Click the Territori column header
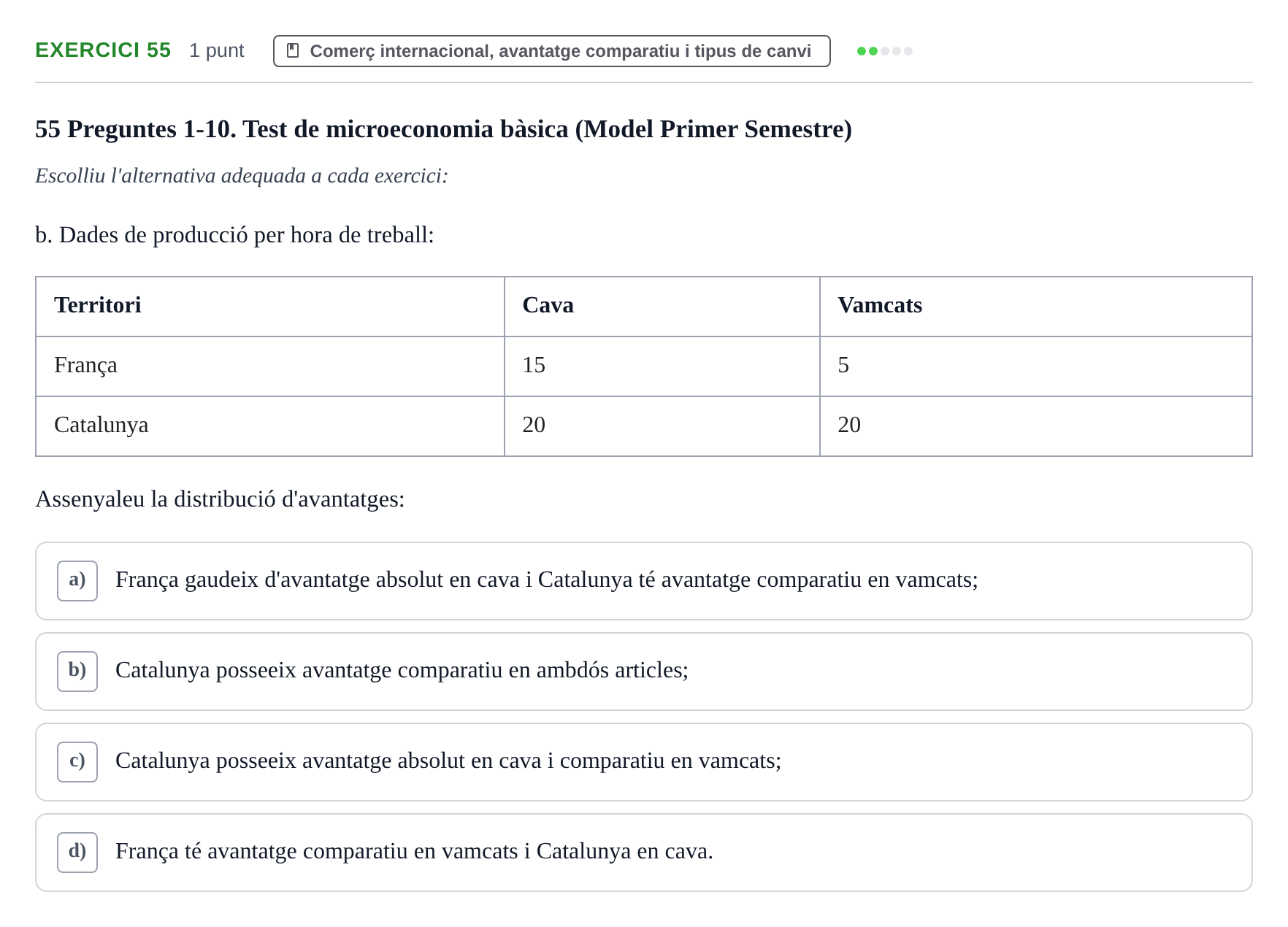Screen dimensions: 1288x927 98,305
